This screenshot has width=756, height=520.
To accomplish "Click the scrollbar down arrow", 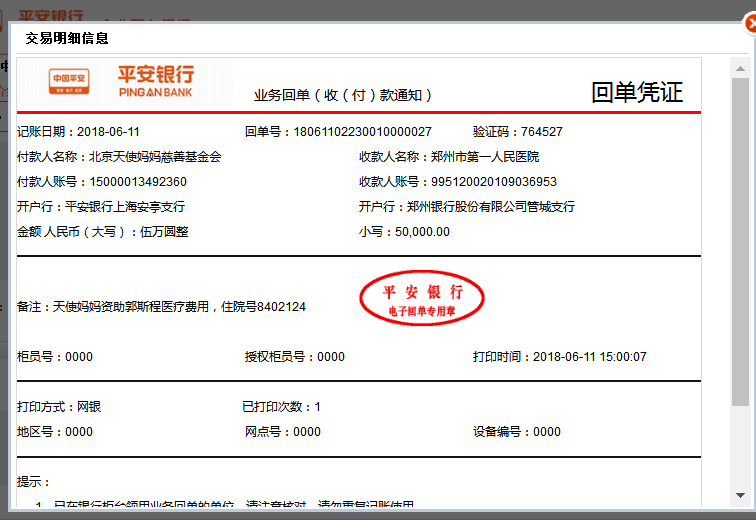I will tap(740, 495).
